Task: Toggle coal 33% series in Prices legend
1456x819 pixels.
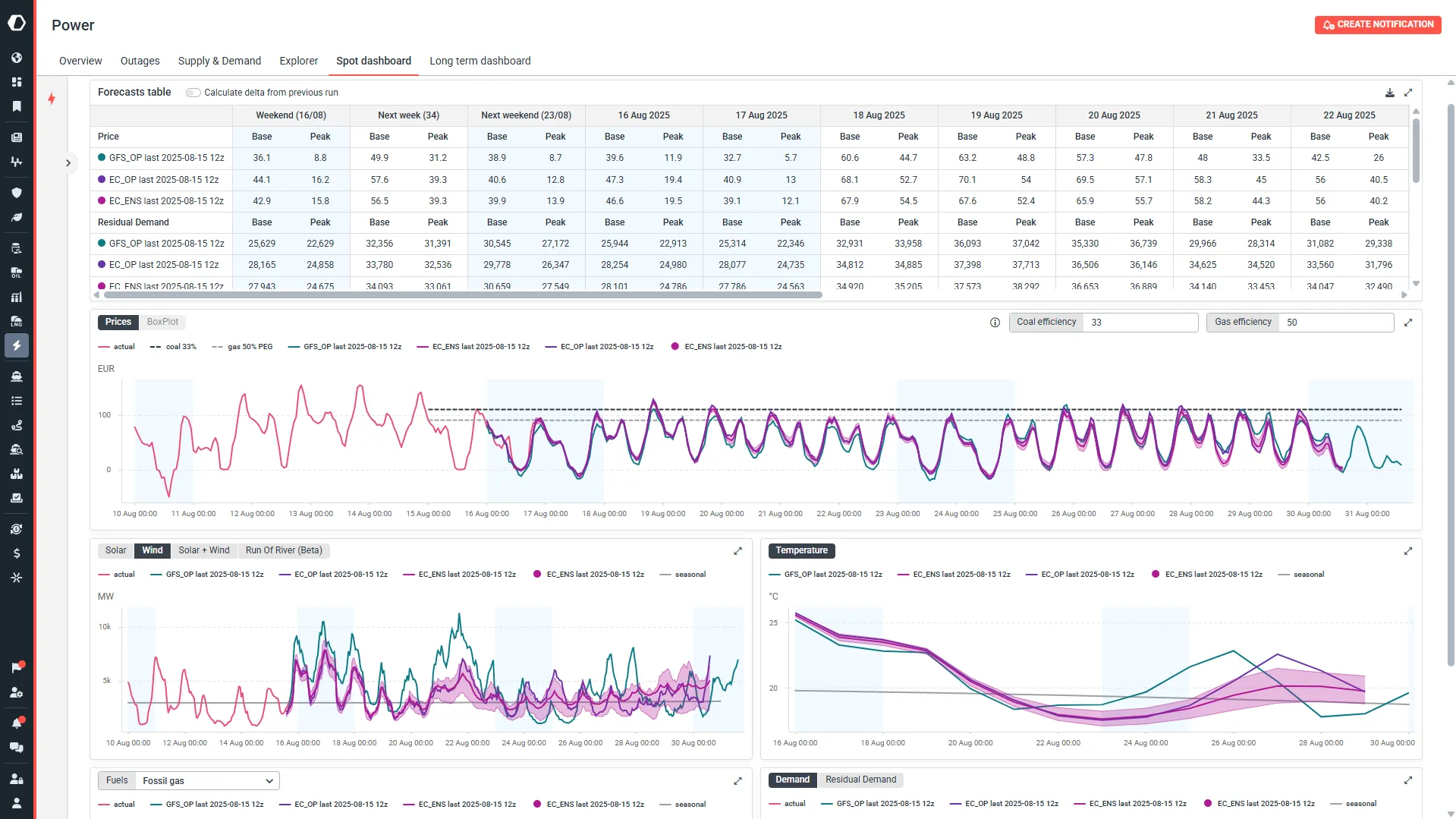Action: tap(173, 347)
